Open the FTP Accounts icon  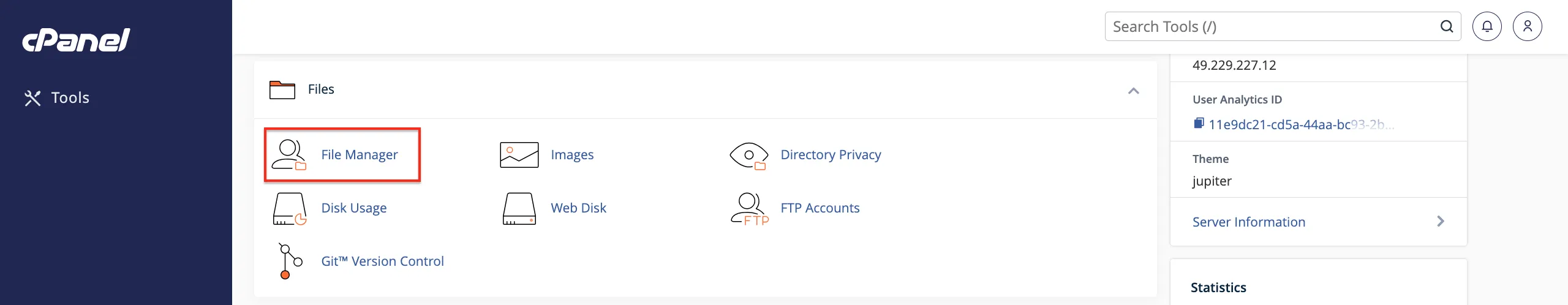click(x=750, y=209)
